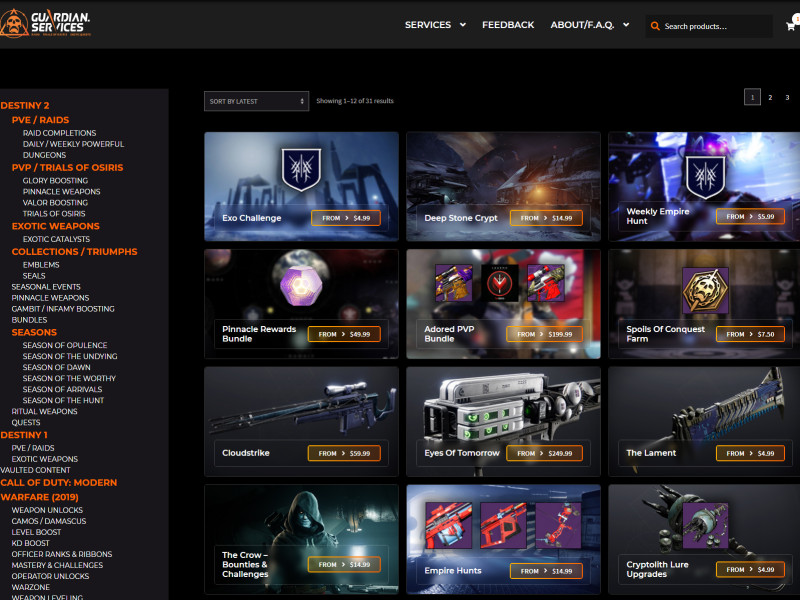
Task: Click Deep Stone Crypt From $14.99 button
Action: click(x=546, y=218)
